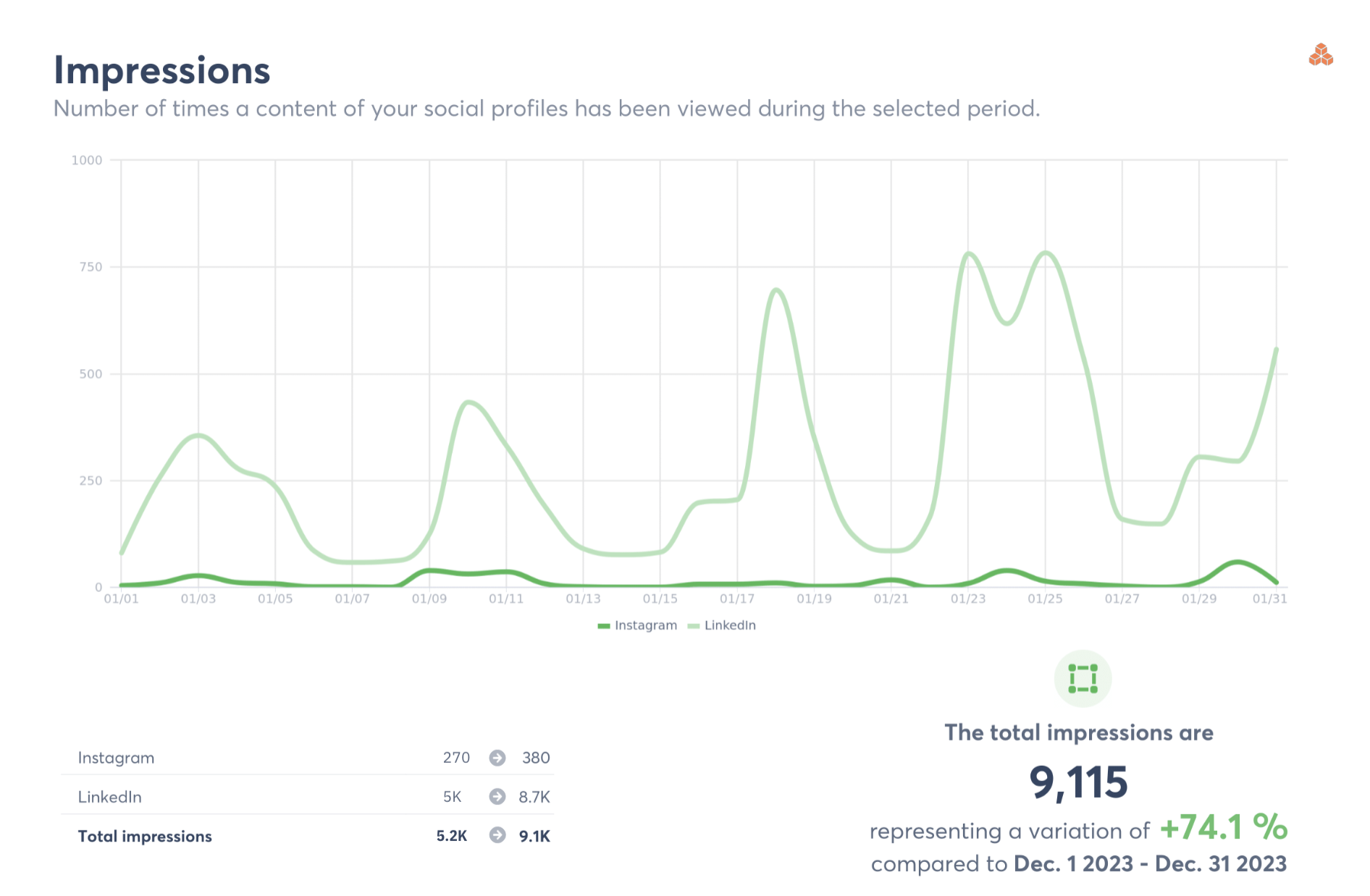This screenshot has height=896, width=1370.
Task: Click the Total impressions row label
Action: [145, 836]
